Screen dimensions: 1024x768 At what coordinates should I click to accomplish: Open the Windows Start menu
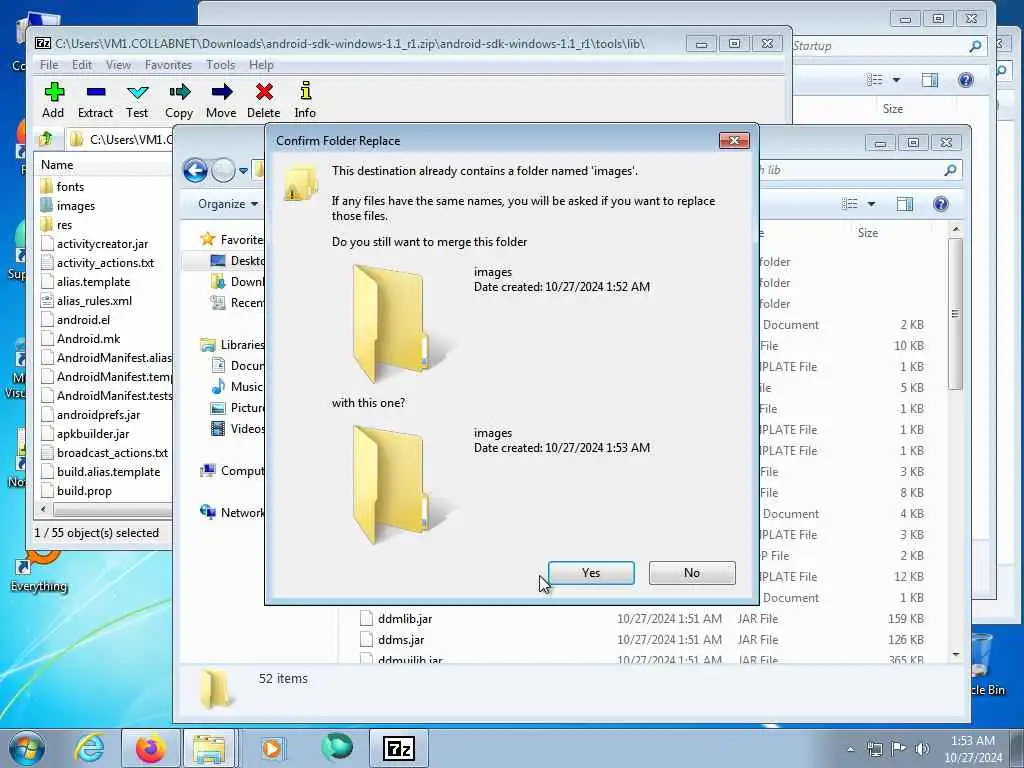click(x=26, y=748)
